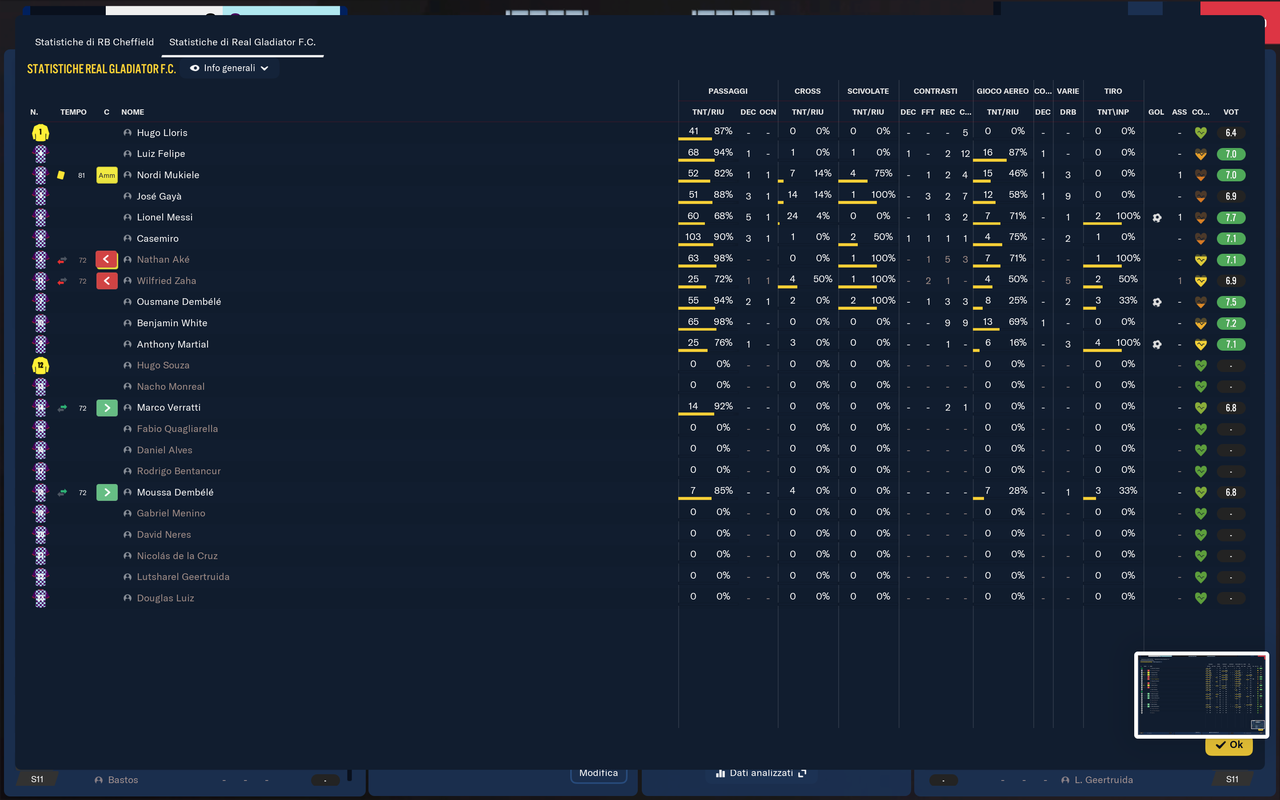Click Hugo Souza yellow goalkeeper shirt icon
1280x800 pixels.
[40, 366]
